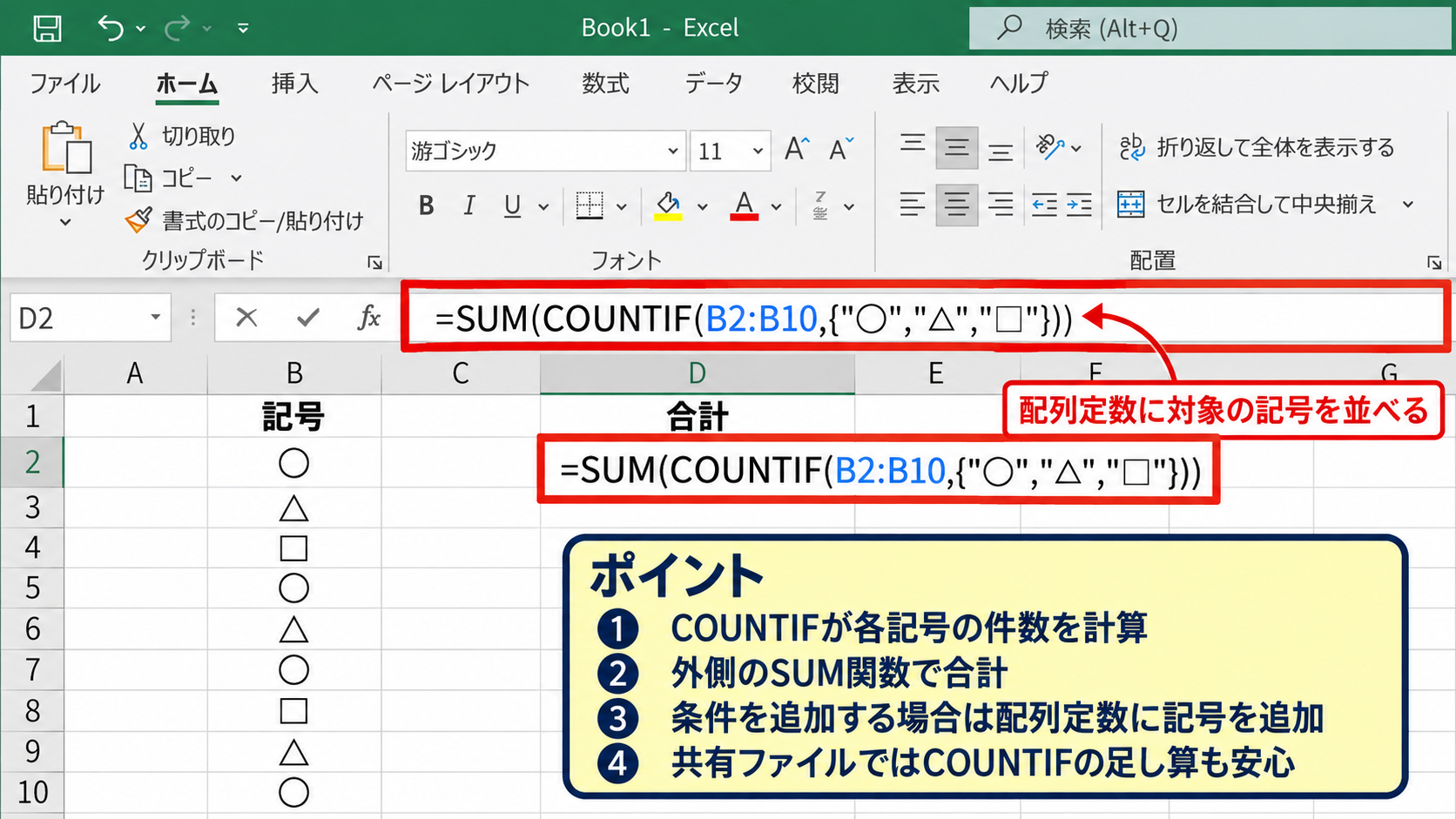The image size is (1456, 819).
Task: Click the Paste (貼り付け) clipboard icon
Action: pyautogui.click(x=65, y=148)
